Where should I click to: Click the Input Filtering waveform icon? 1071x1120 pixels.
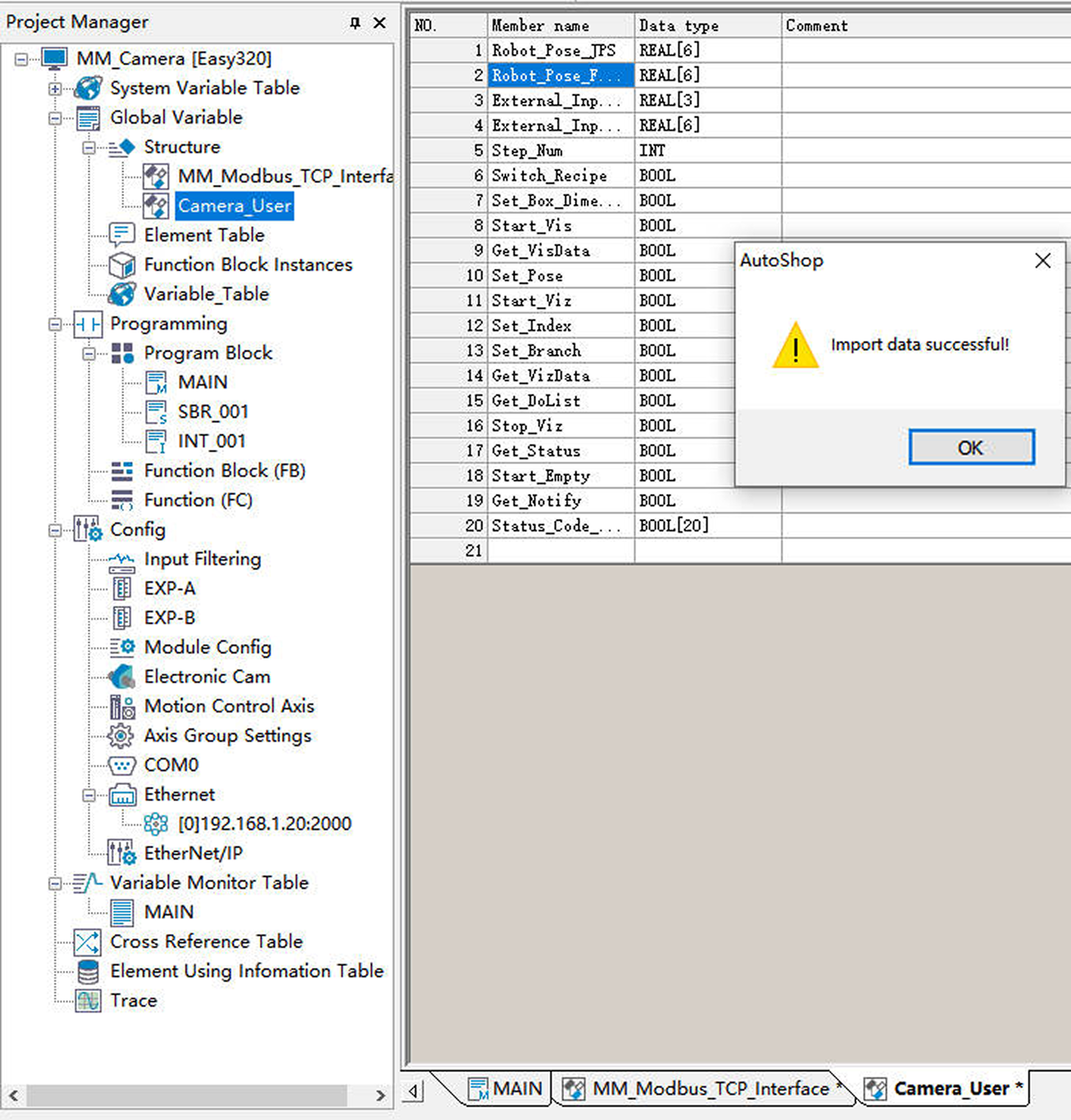pos(122,561)
